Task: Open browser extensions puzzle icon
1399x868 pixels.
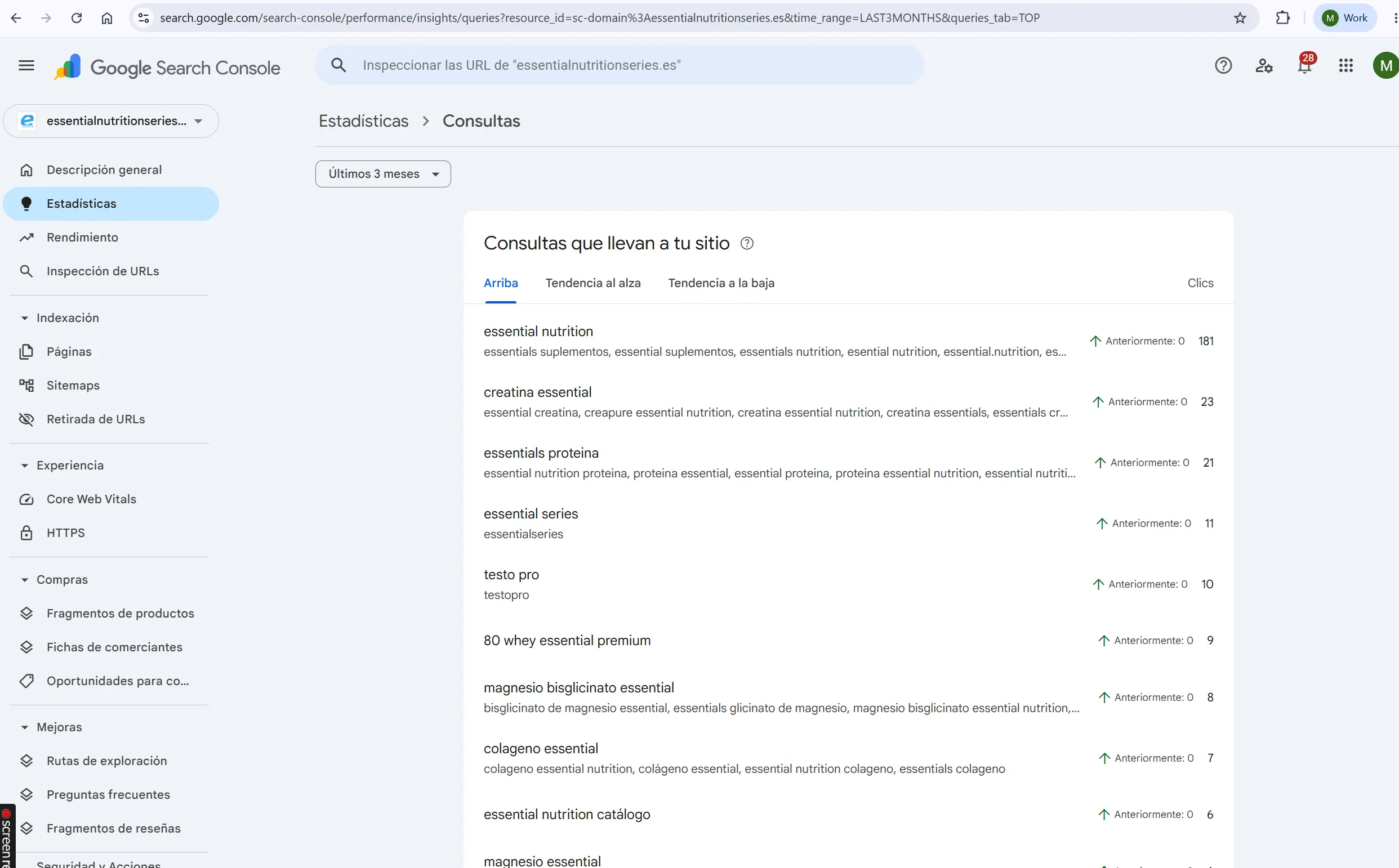Action: tap(1282, 18)
